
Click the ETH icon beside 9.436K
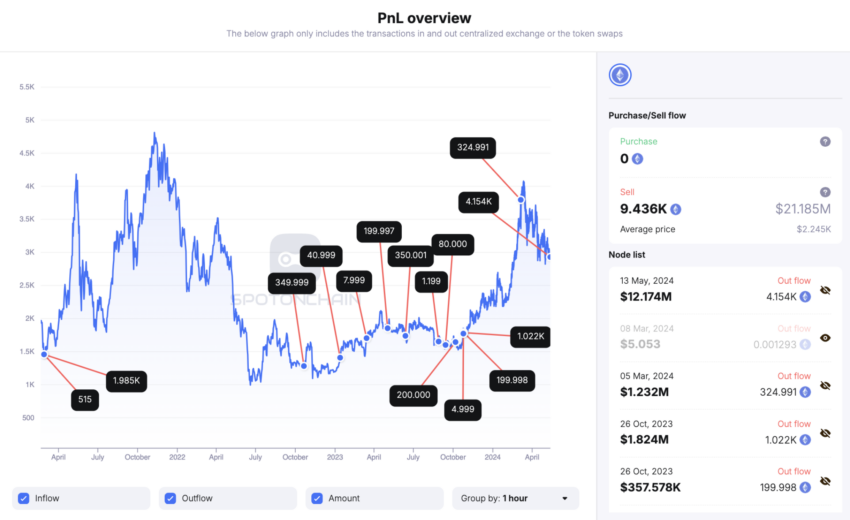[675, 209]
